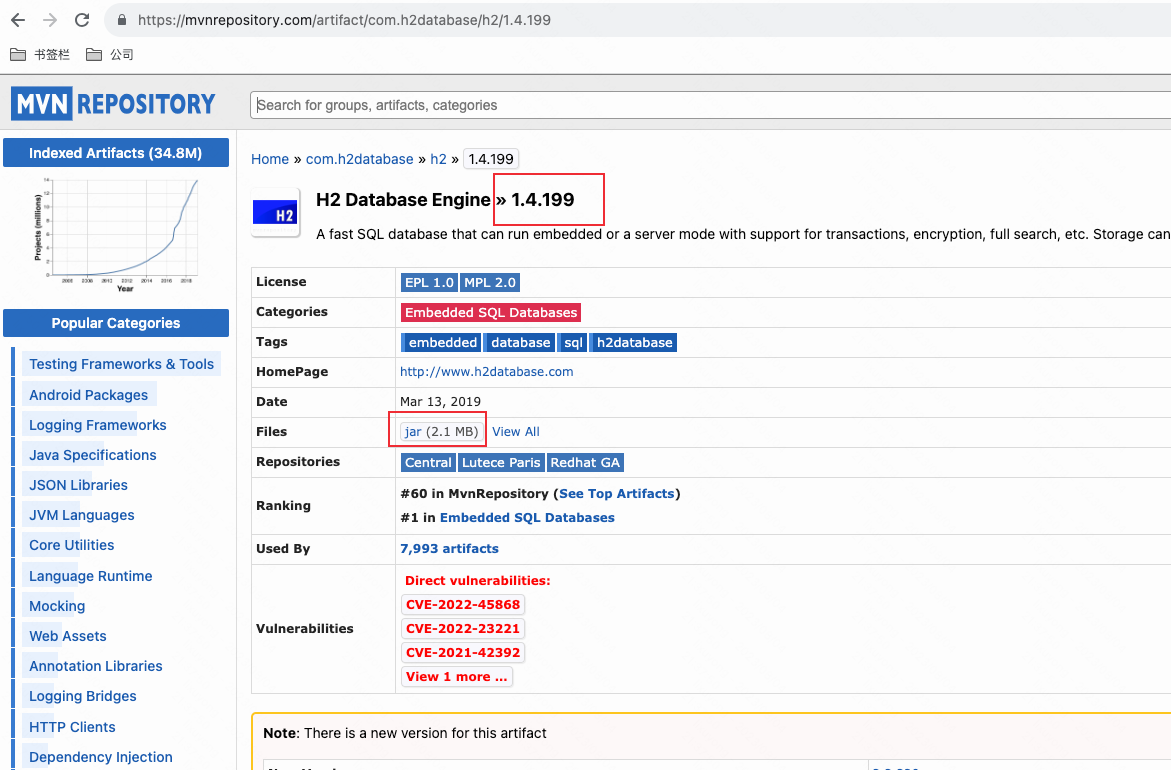The height and width of the screenshot is (770, 1171).
Task: Click the H2 Database Engine logo icon
Action: tap(276, 213)
